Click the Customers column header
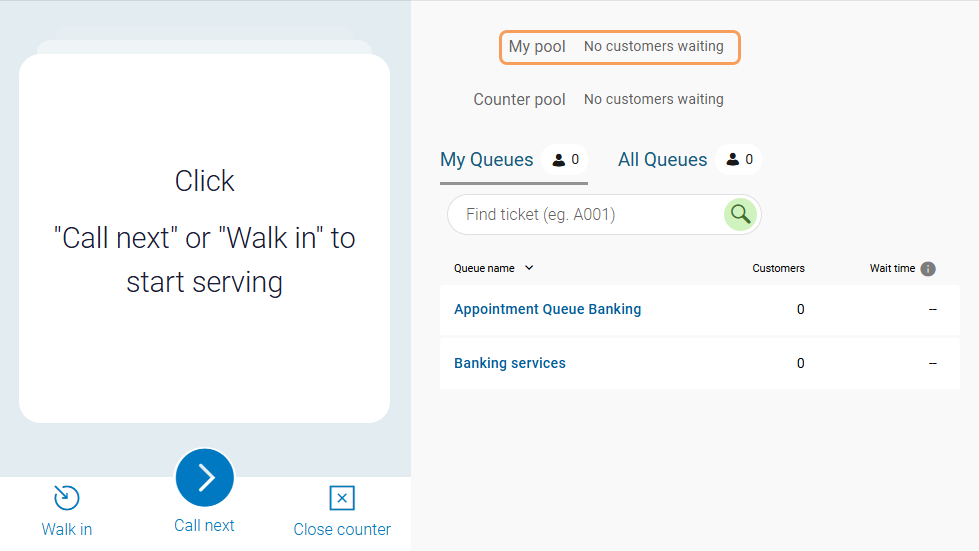The width and height of the screenshot is (979, 551). [778, 268]
